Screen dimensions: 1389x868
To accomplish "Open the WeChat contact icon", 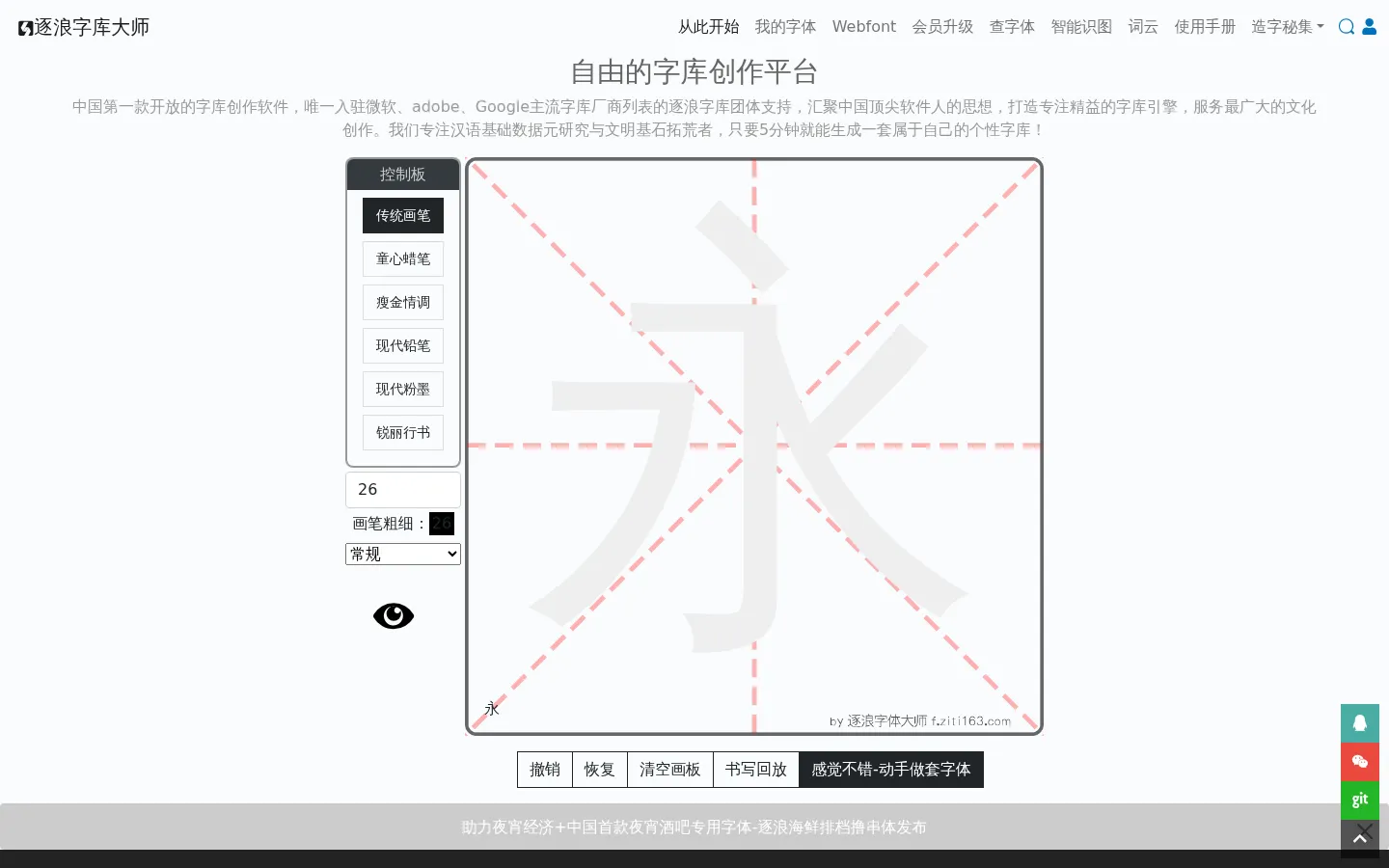I will click(1360, 762).
